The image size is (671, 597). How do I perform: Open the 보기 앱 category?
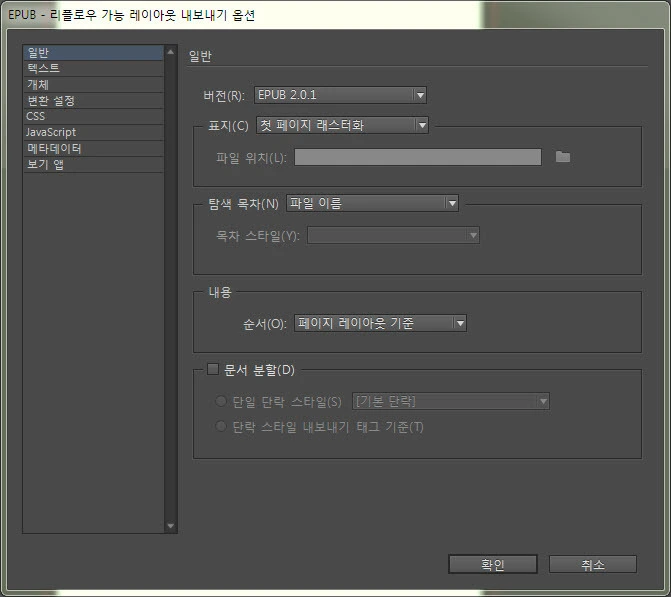pos(93,164)
